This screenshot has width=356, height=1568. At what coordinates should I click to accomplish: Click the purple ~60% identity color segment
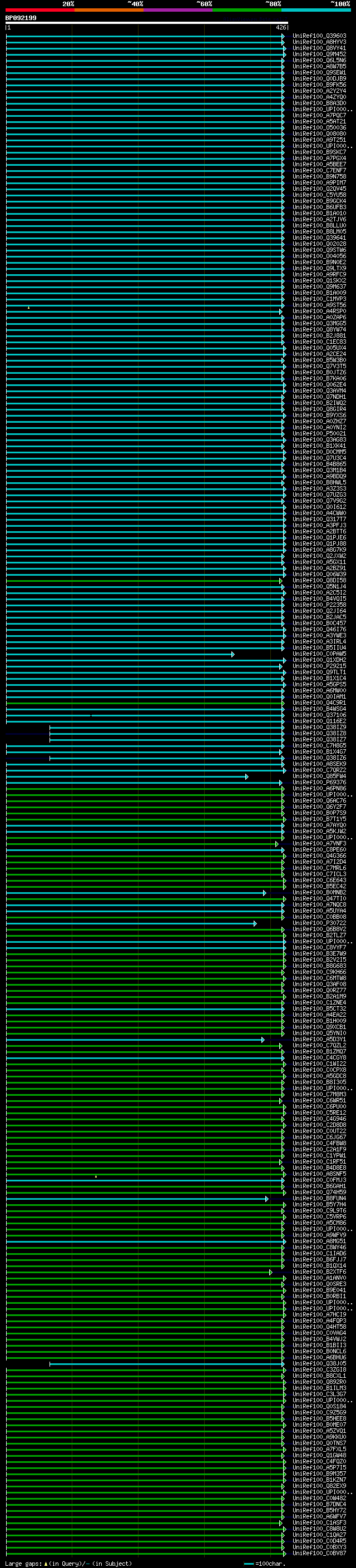179,10
